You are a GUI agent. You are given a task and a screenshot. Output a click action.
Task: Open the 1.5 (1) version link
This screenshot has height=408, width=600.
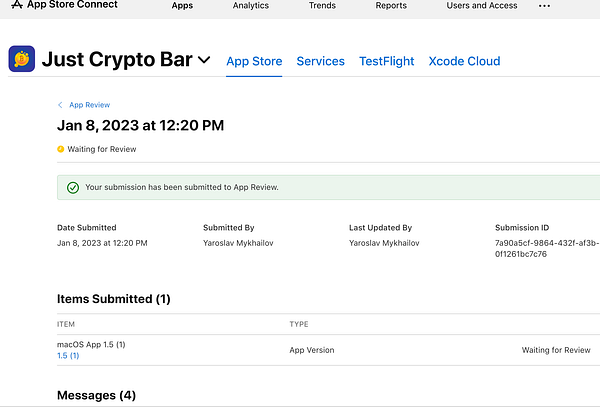point(68,356)
